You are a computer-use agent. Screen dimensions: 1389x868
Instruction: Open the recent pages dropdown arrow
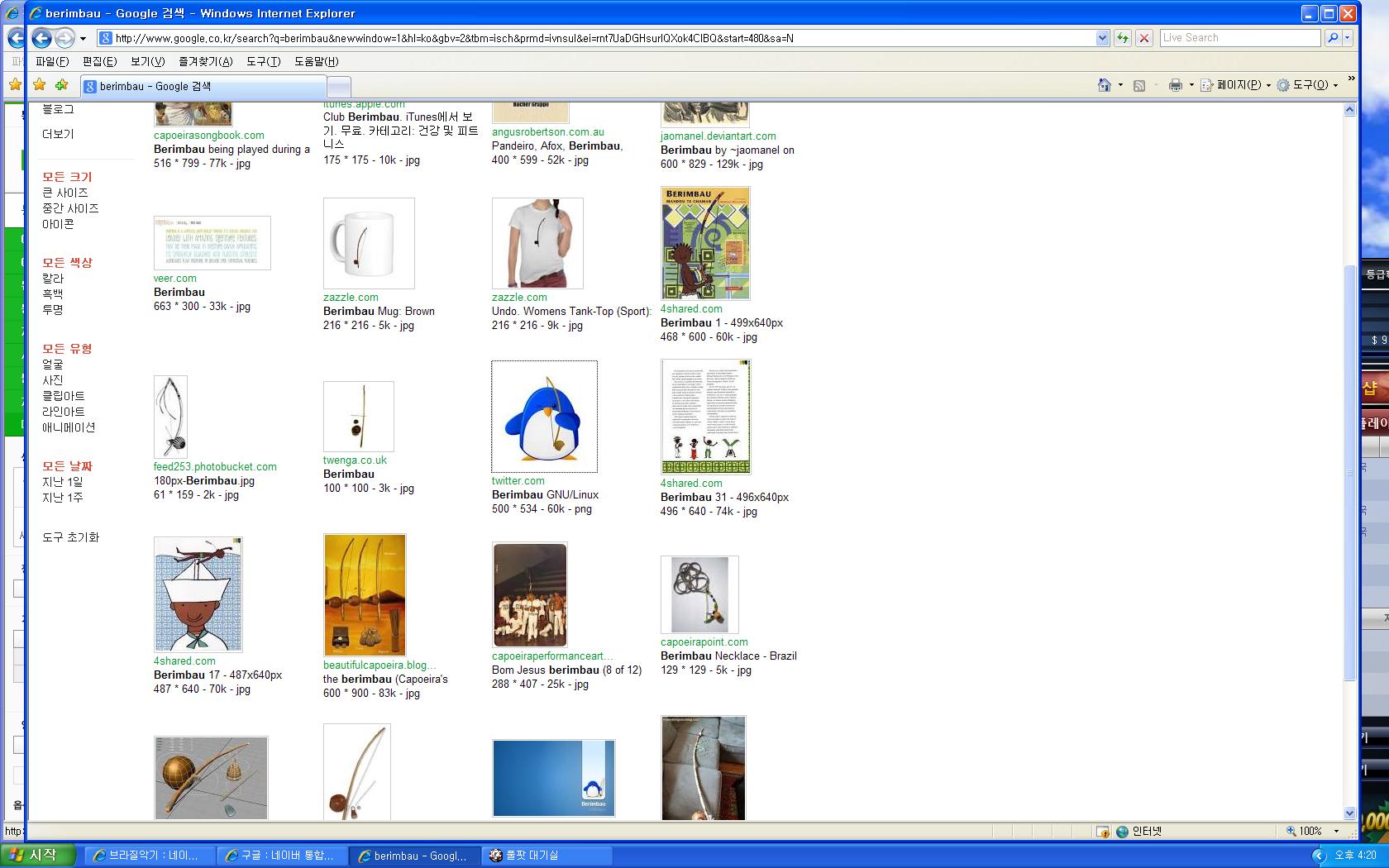pyautogui.click(x=83, y=38)
